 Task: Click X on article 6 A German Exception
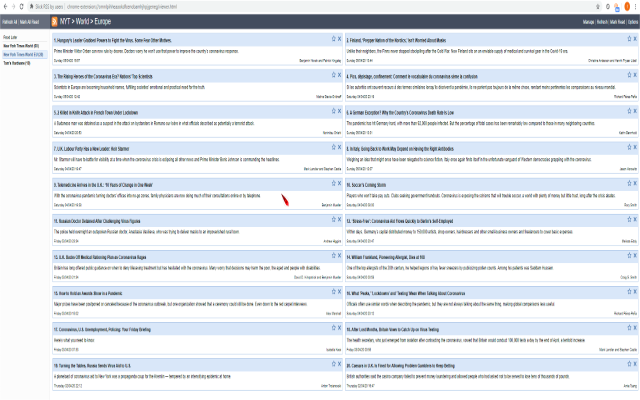coord(635,111)
